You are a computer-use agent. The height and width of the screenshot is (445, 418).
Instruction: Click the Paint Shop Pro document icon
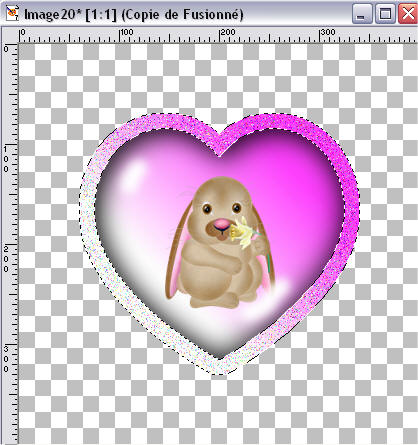point(12,14)
